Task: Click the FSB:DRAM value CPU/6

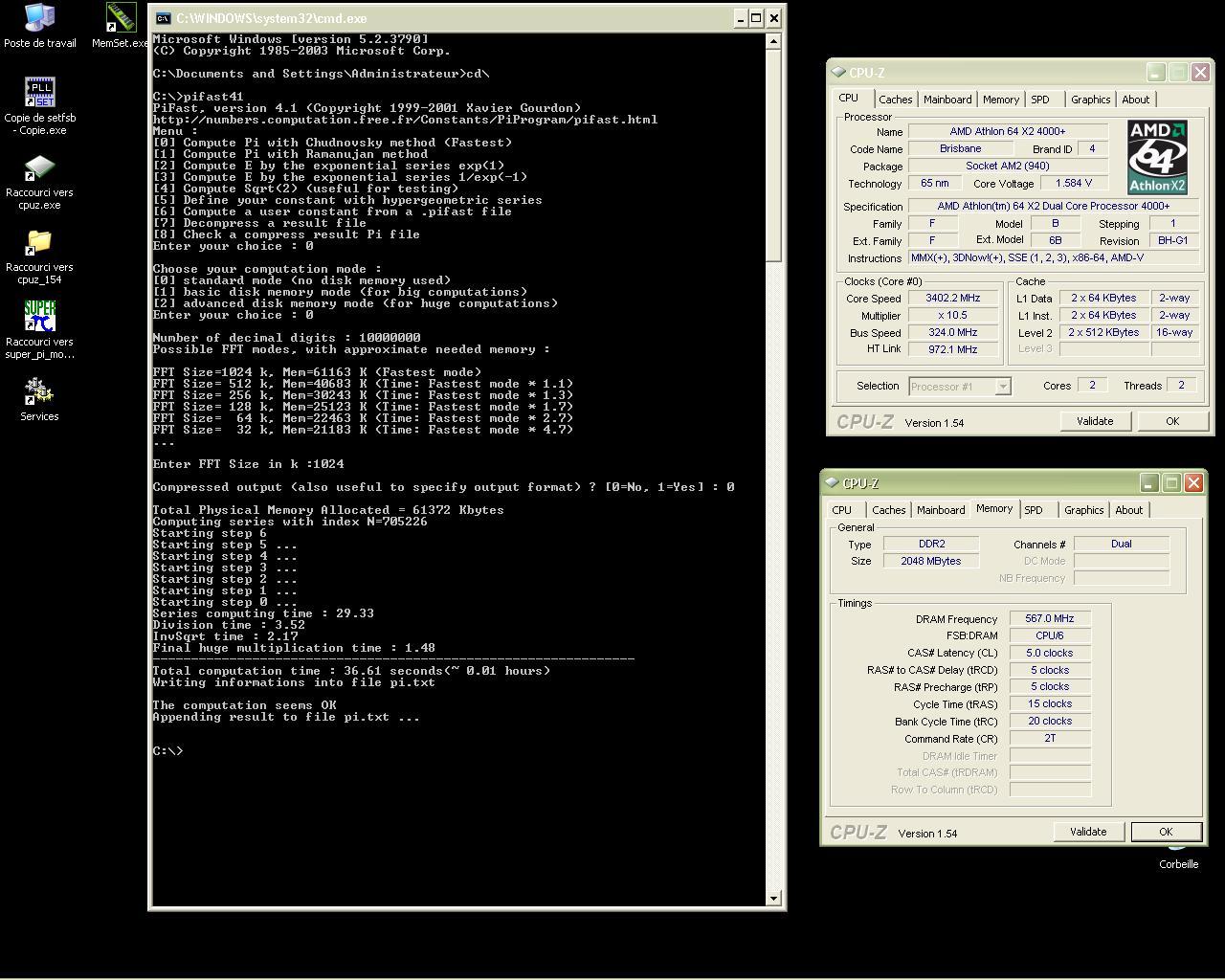Action: tap(1050, 635)
